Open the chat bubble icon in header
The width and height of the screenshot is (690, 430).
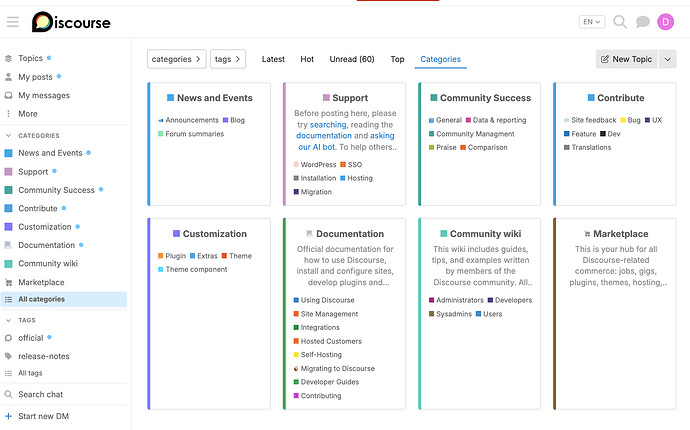click(x=642, y=22)
